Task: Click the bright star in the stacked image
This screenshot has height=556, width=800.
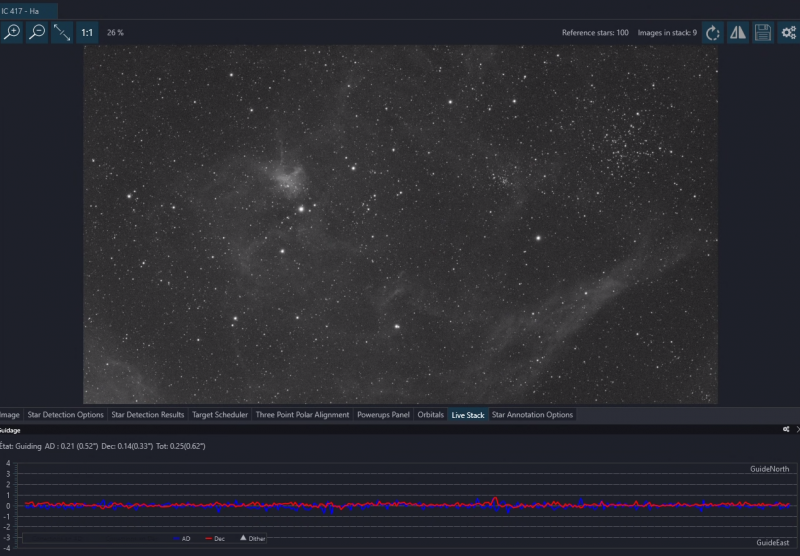Action: pos(302,209)
